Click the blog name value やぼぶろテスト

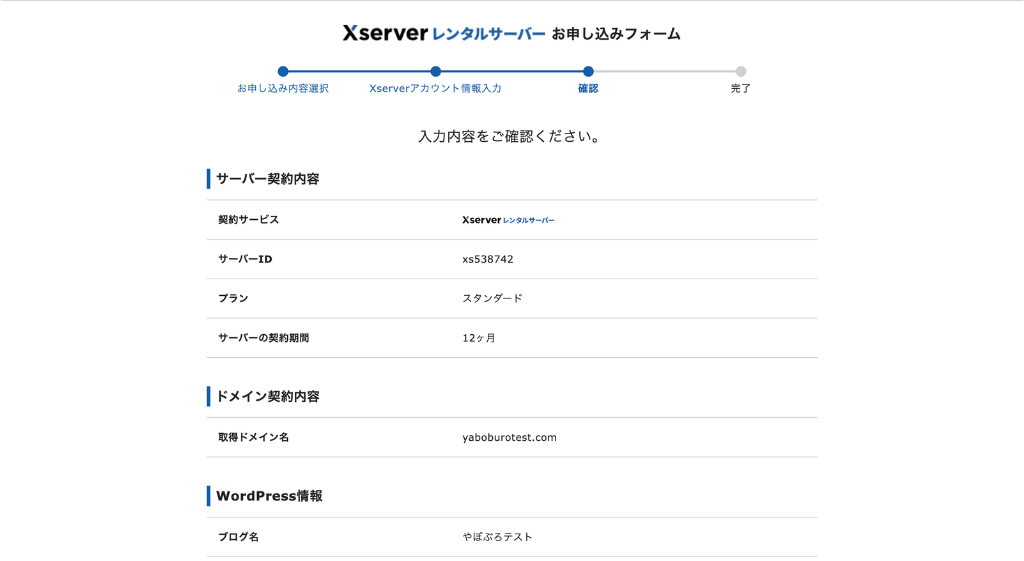(x=498, y=537)
